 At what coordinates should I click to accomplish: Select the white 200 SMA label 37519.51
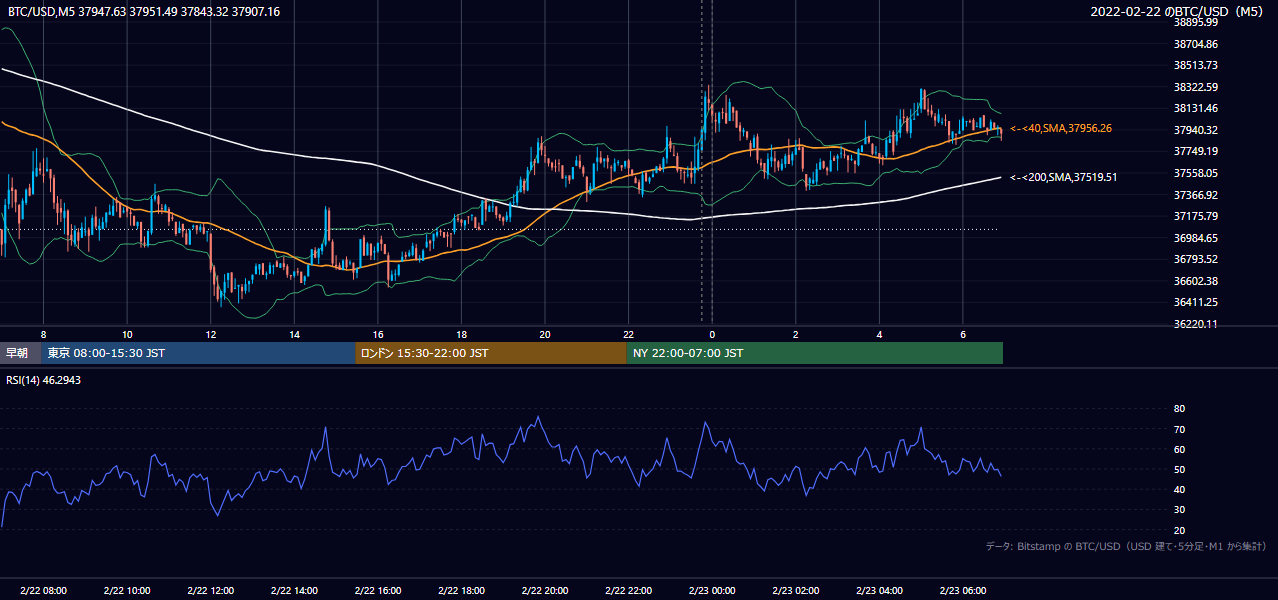1063,177
